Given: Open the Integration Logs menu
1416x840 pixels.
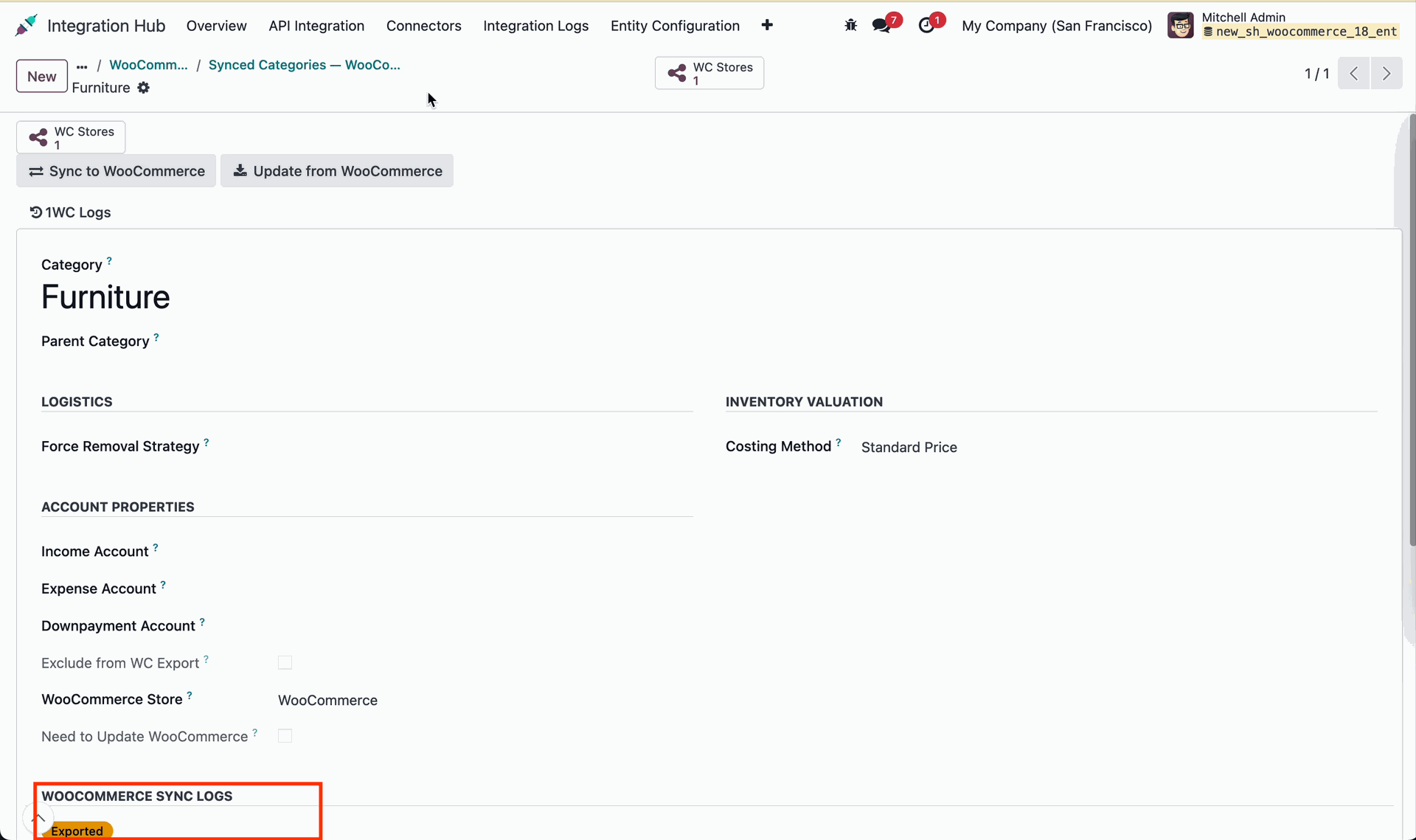Looking at the screenshot, I should tap(535, 26).
